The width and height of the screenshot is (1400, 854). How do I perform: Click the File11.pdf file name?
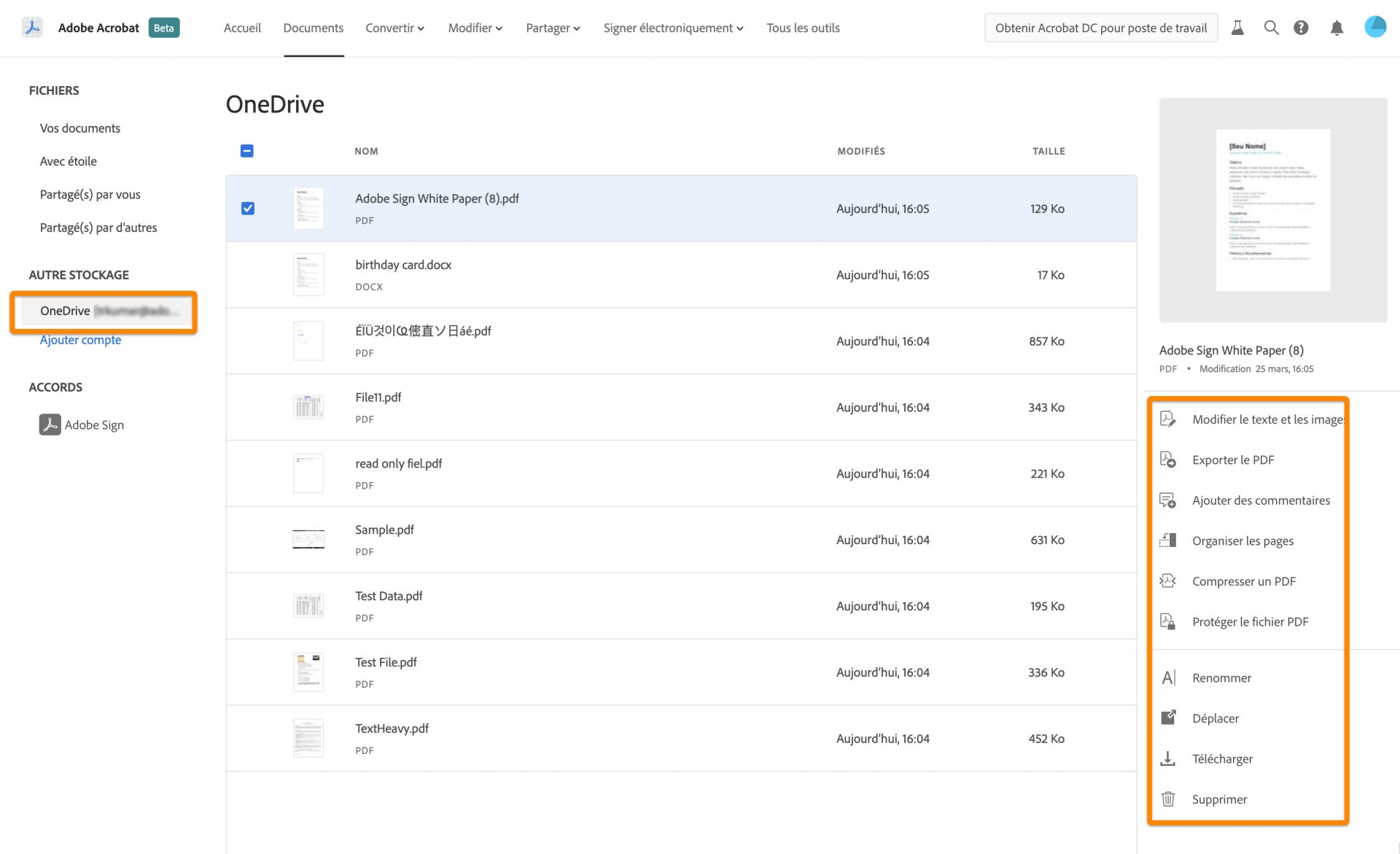pos(378,397)
